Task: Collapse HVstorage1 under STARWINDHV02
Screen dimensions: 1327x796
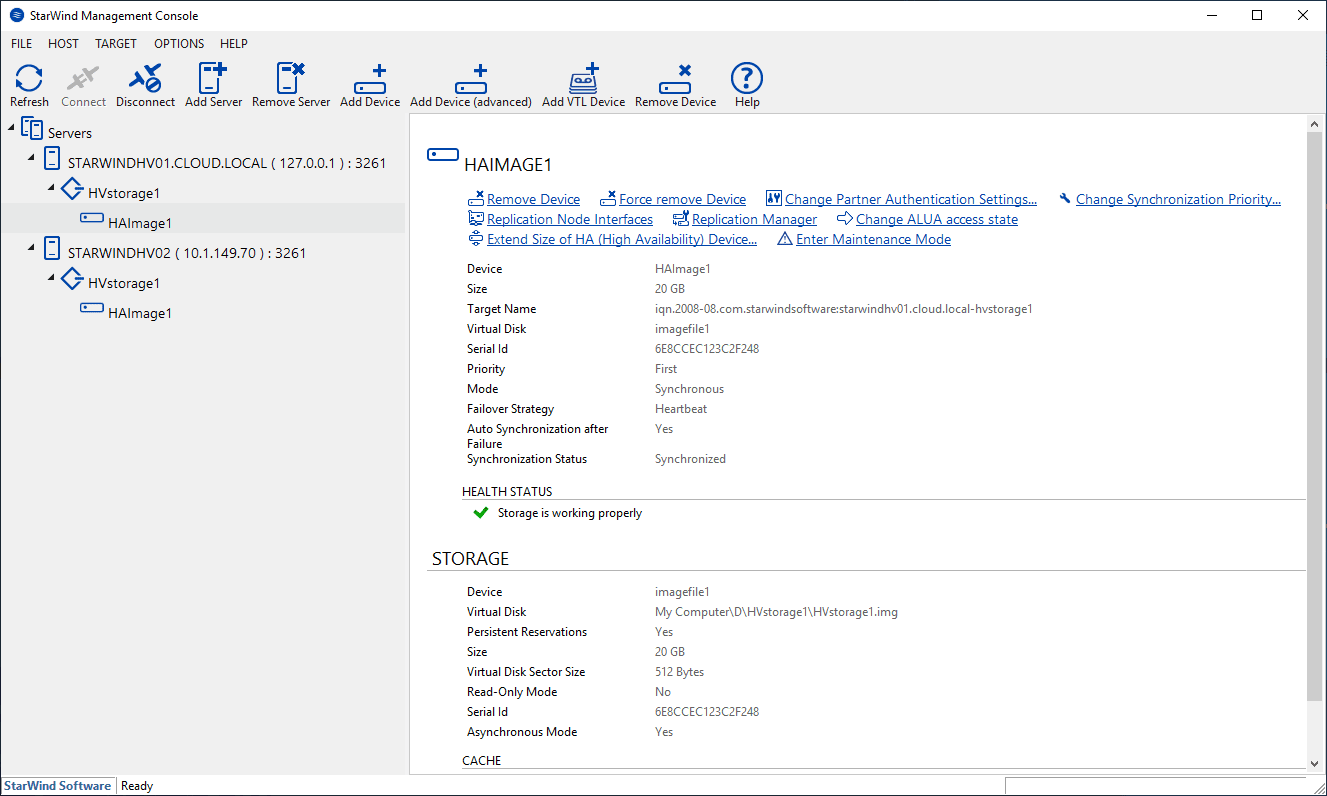Action: [x=52, y=278]
